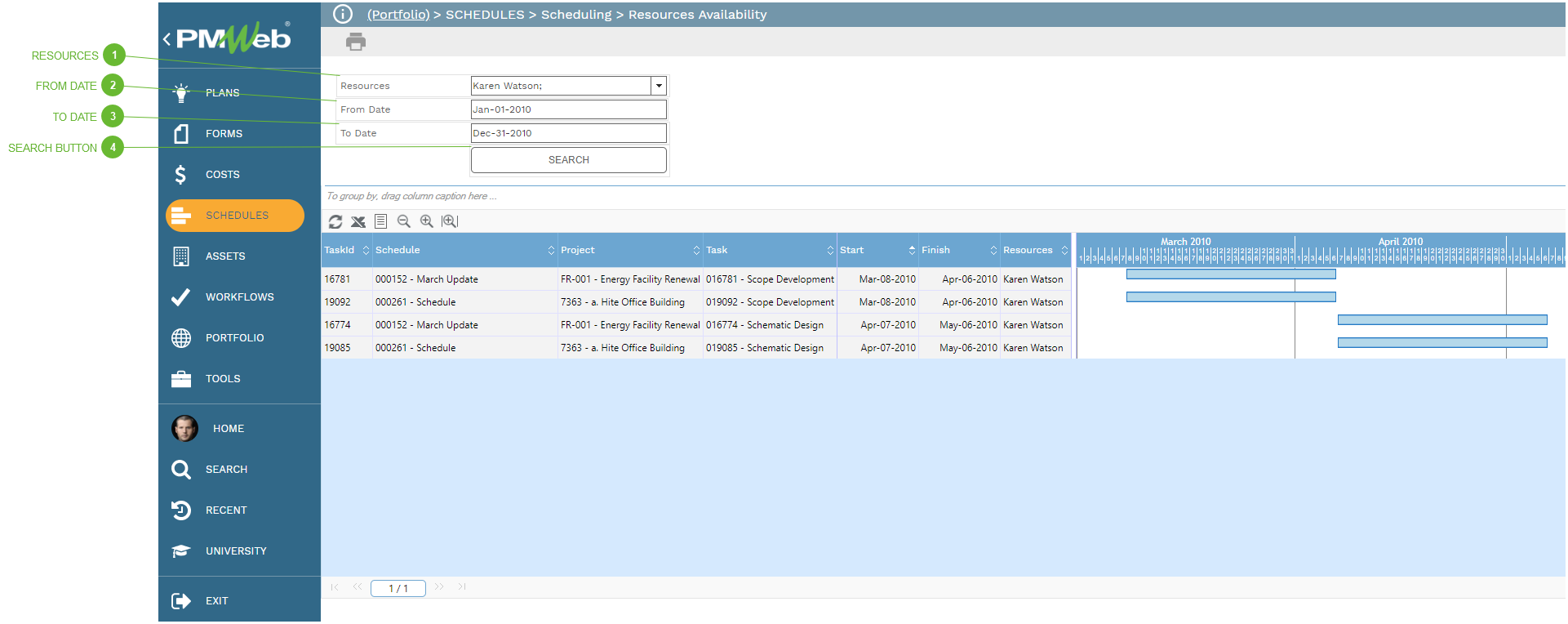This screenshot has height=624, width=1568.
Task: Click the From Date input field
Action: (569, 109)
